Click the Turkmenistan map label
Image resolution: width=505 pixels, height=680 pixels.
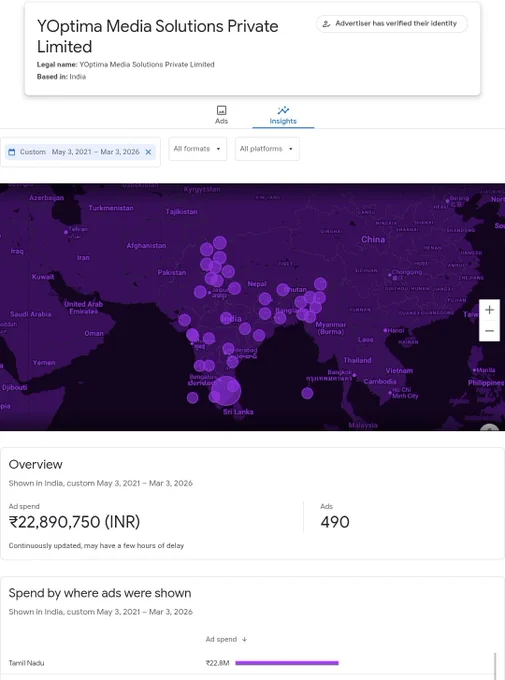coord(111,208)
